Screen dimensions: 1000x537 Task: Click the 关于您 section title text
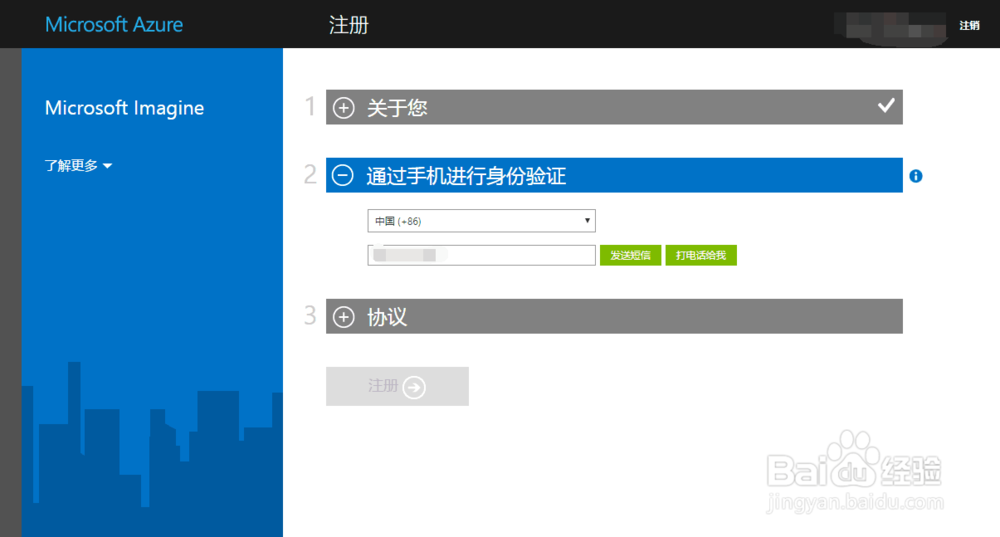pyautogui.click(x=397, y=108)
